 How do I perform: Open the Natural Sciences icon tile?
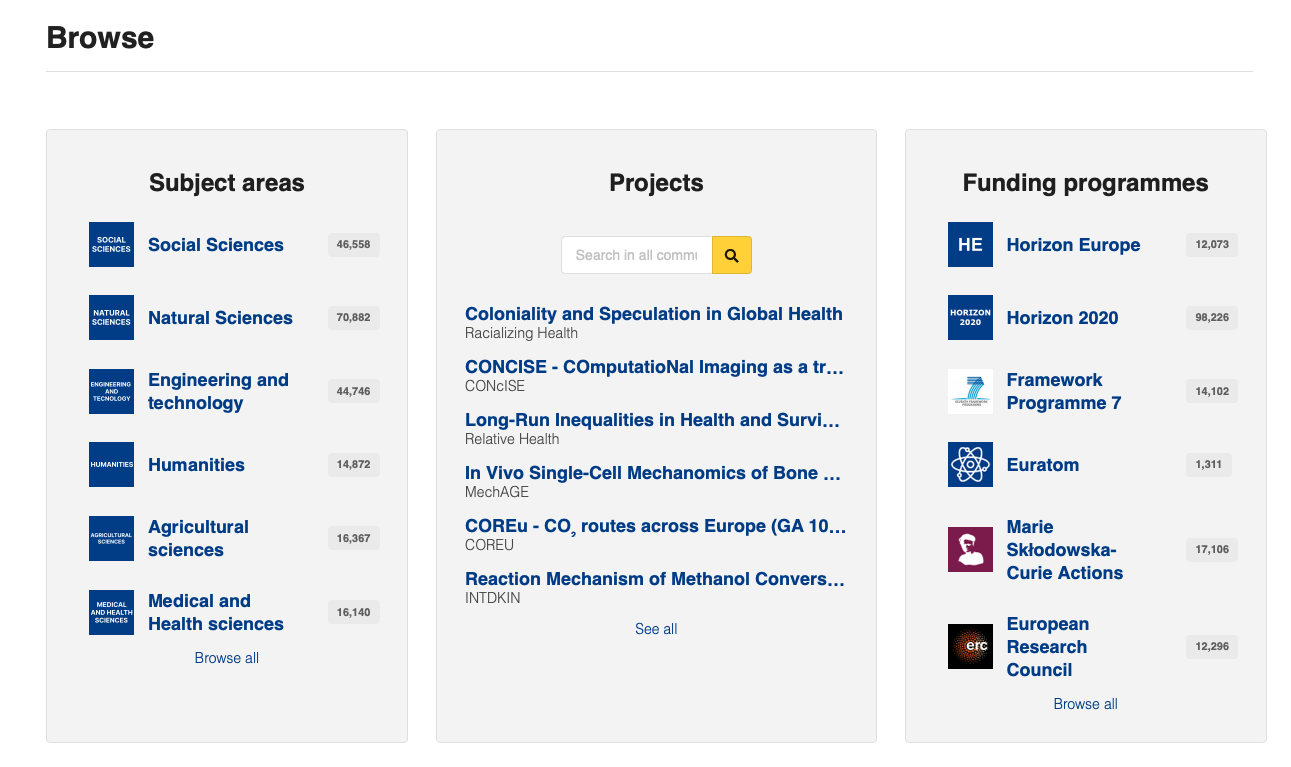tap(111, 317)
